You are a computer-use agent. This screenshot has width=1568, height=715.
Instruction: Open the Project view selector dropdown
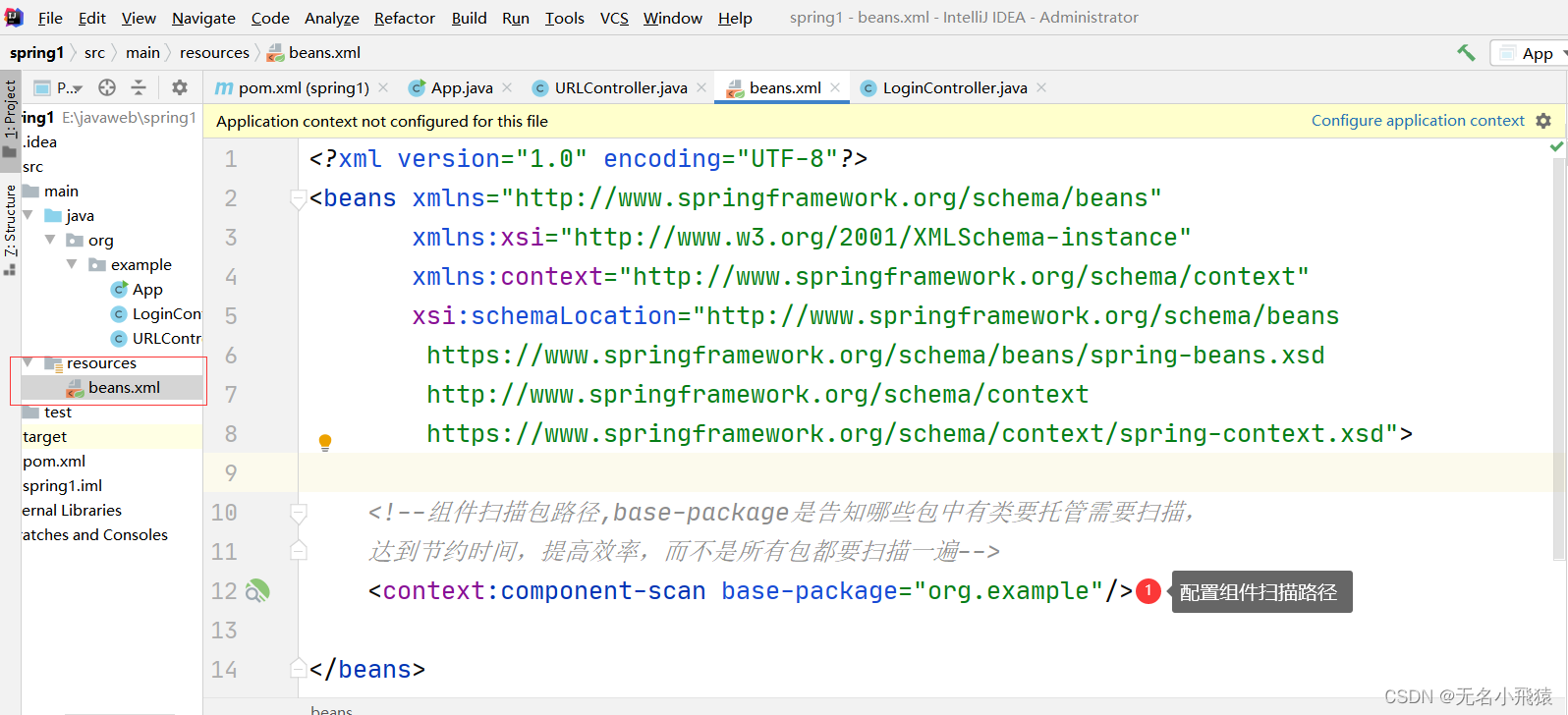pyautogui.click(x=58, y=87)
